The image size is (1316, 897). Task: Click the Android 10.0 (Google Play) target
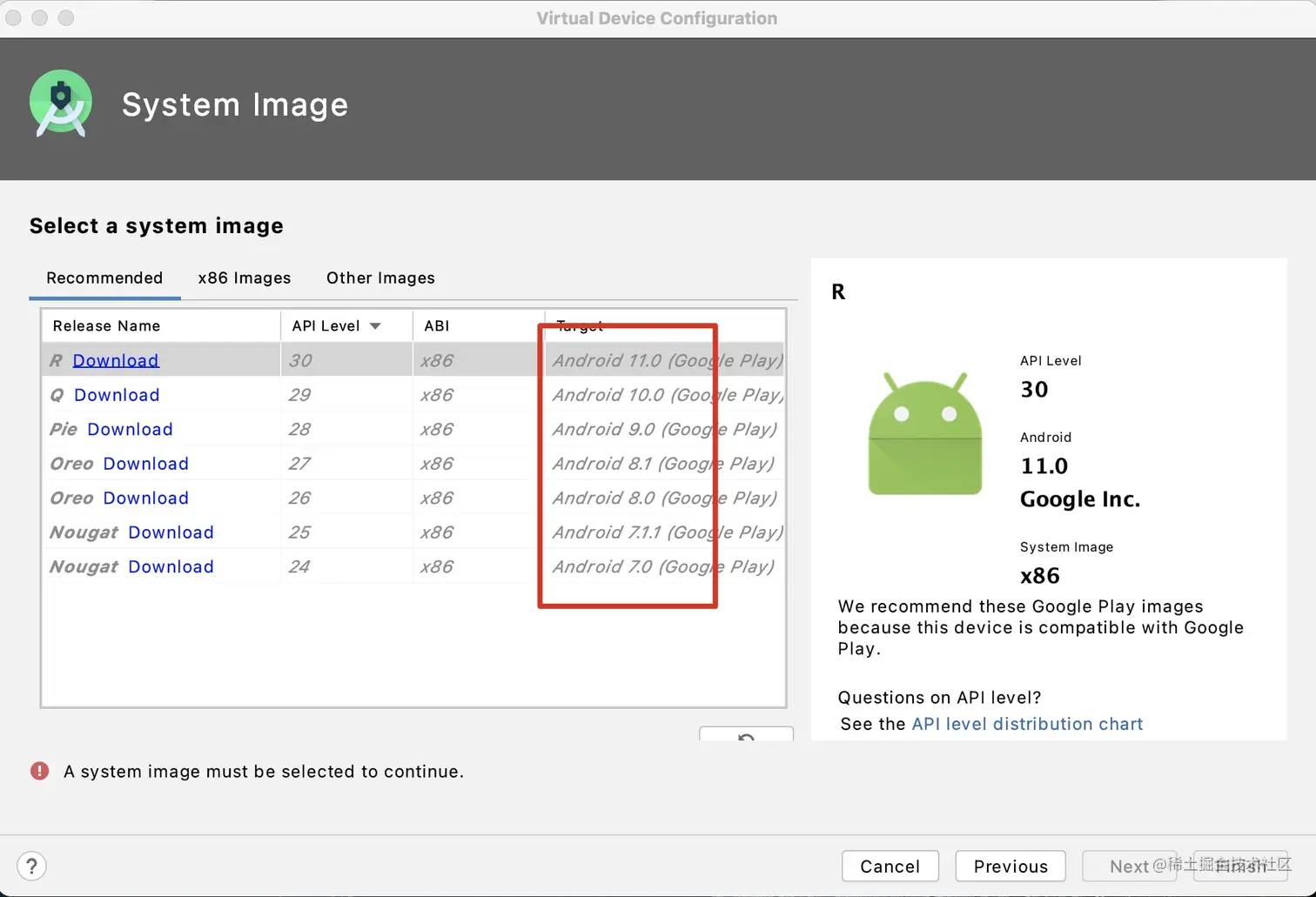(x=668, y=395)
